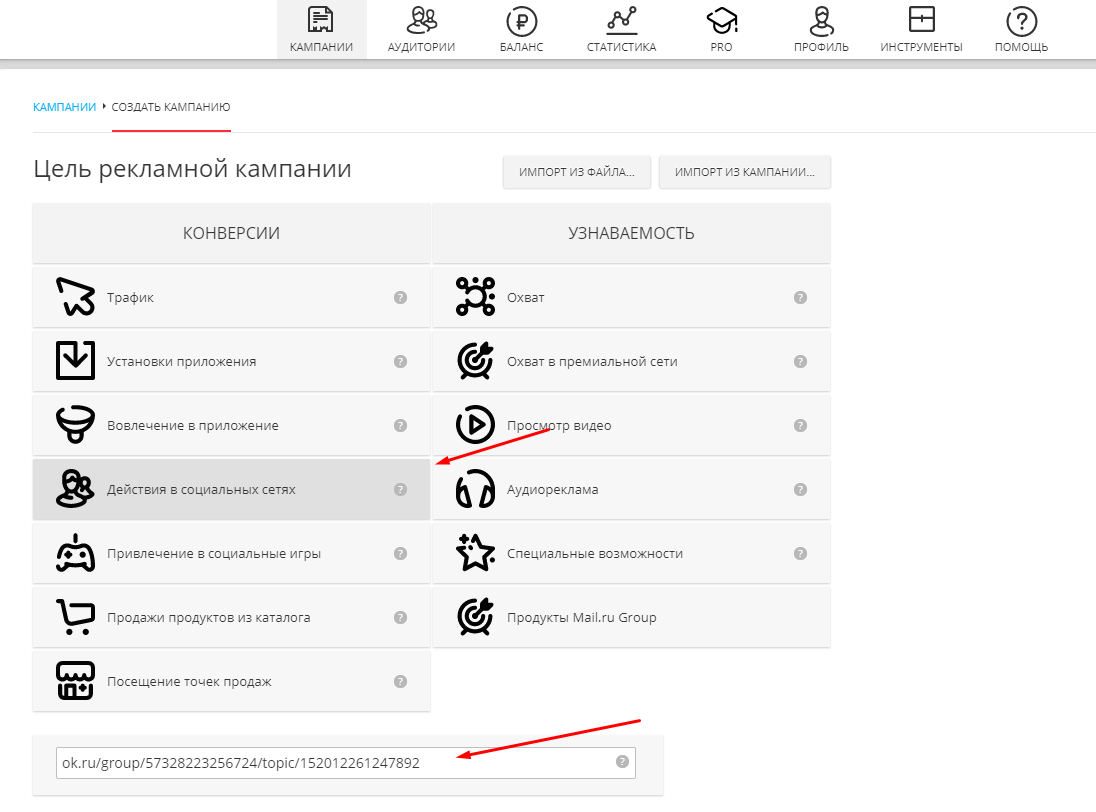1096x812 pixels.
Task: Switch to the ИНСТРУМЕНТЫ menu label
Action: coord(921,47)
